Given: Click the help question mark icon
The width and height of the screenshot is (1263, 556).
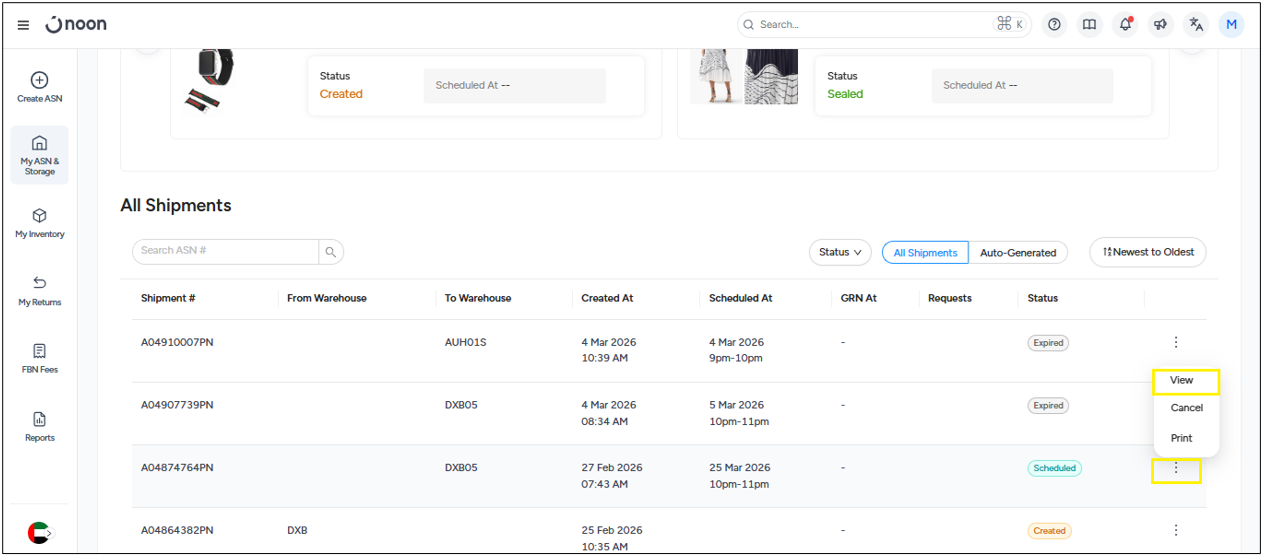Looking at the screenshot, I should [1054, 25].
